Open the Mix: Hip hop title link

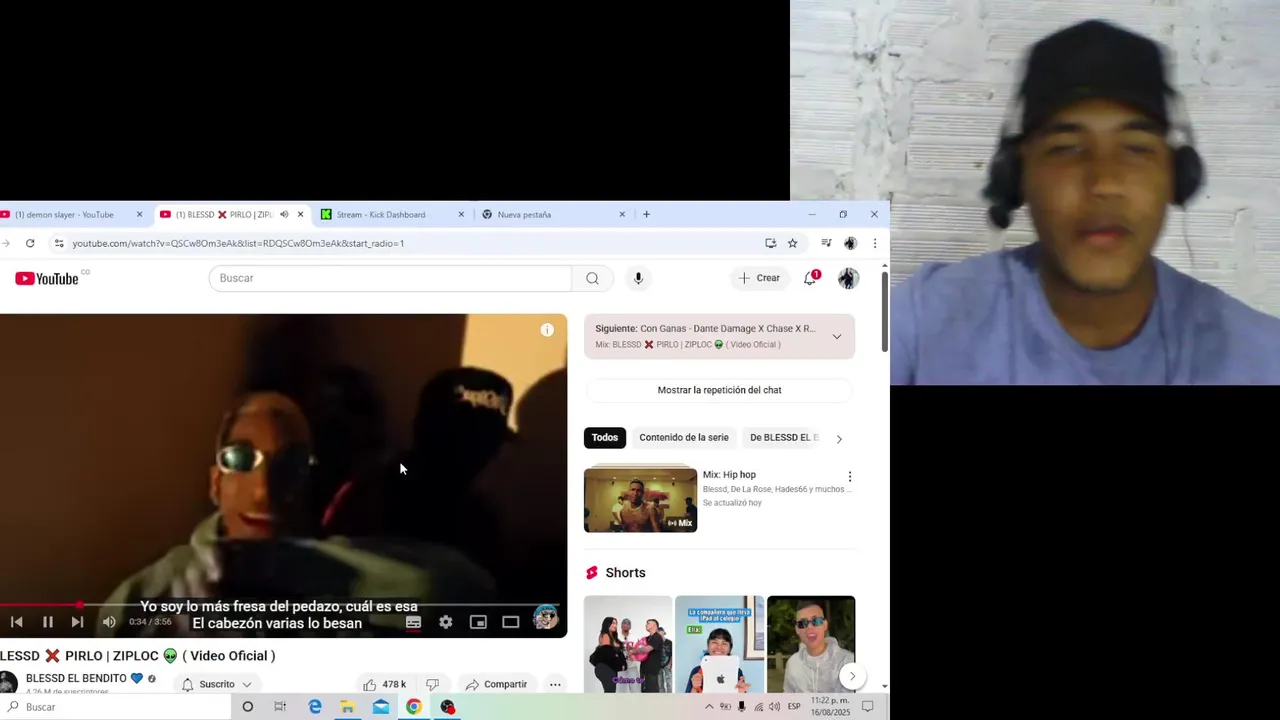729,475
